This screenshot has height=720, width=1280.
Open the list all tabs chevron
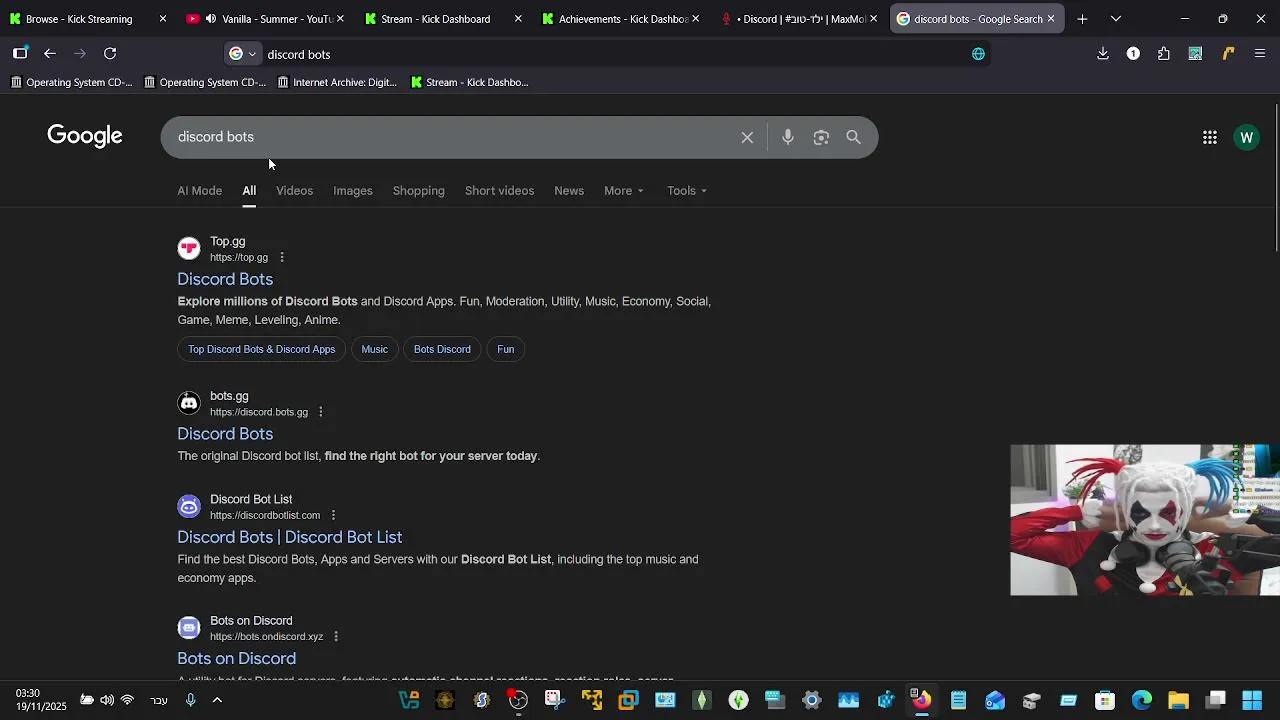point(1116,19)
